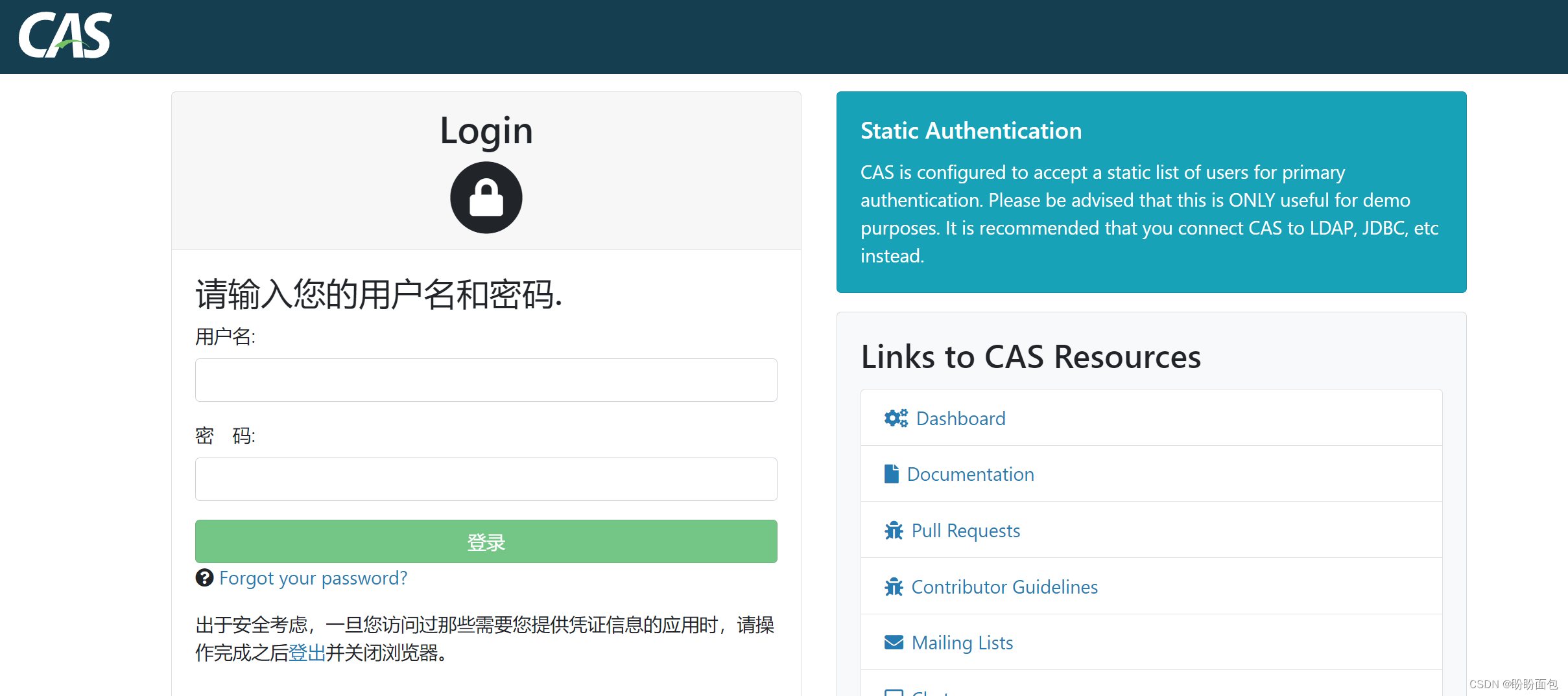Click the file icon next to Documentation

point(892,474)
